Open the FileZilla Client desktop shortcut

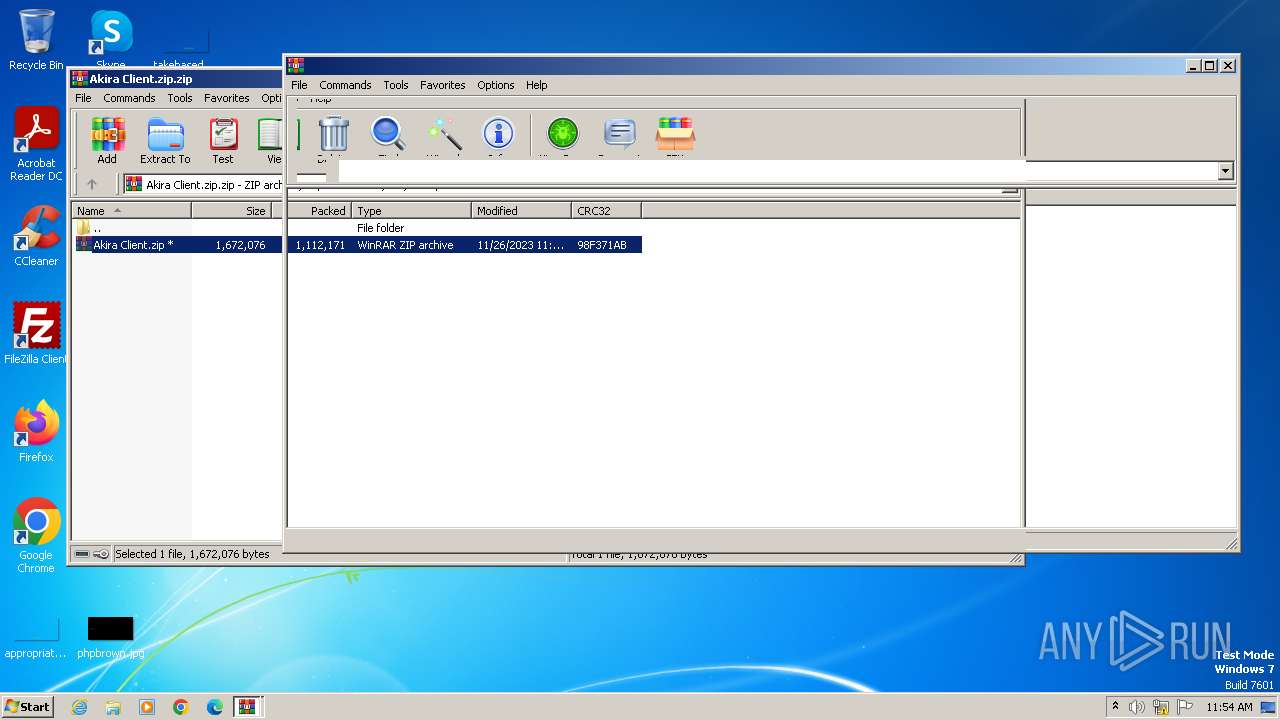(x=36, y=333)
